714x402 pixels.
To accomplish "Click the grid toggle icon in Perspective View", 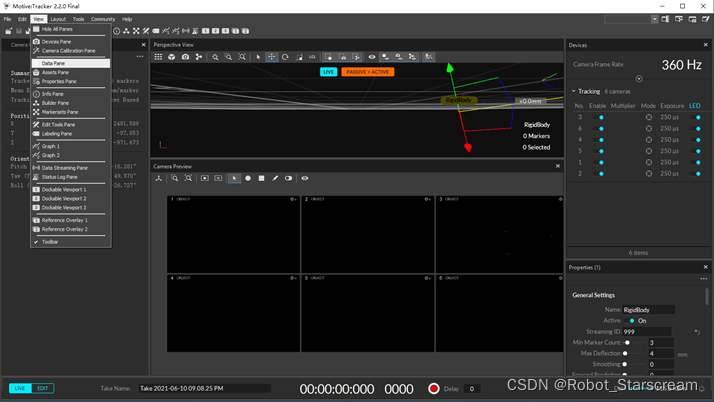I will (158, 57).
